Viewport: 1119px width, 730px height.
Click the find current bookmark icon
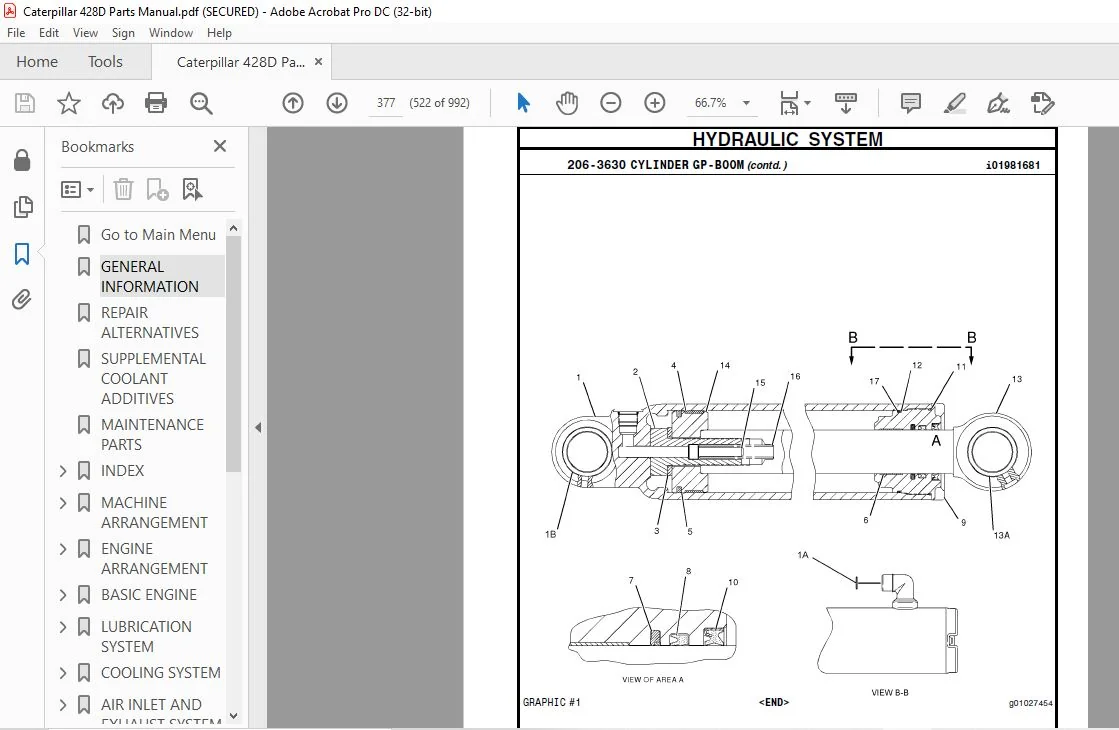click(x=192, y=189)
